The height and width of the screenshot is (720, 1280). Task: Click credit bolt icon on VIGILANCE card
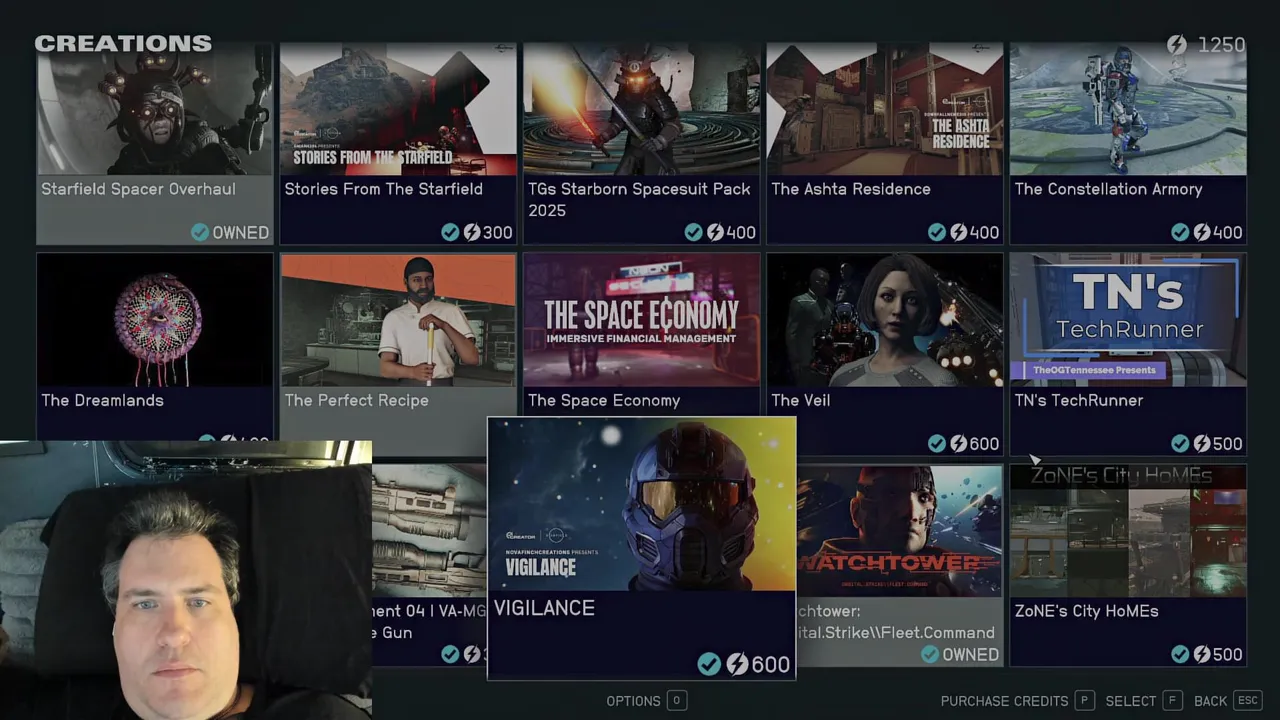737,664
